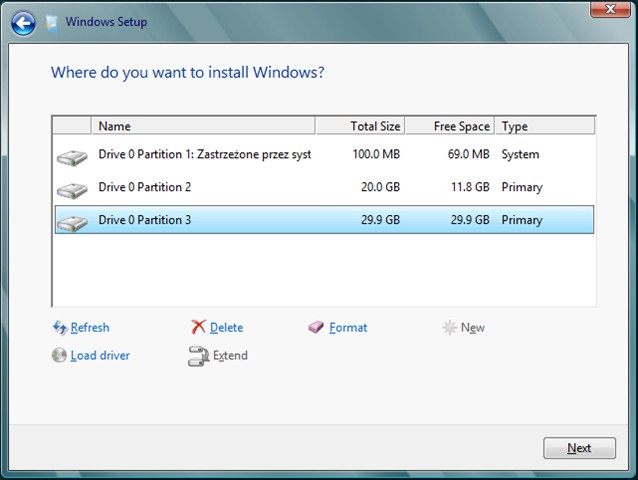Viewport: 638px width, 480px height.
Task: Click the back arrow button
Action: 23,21
